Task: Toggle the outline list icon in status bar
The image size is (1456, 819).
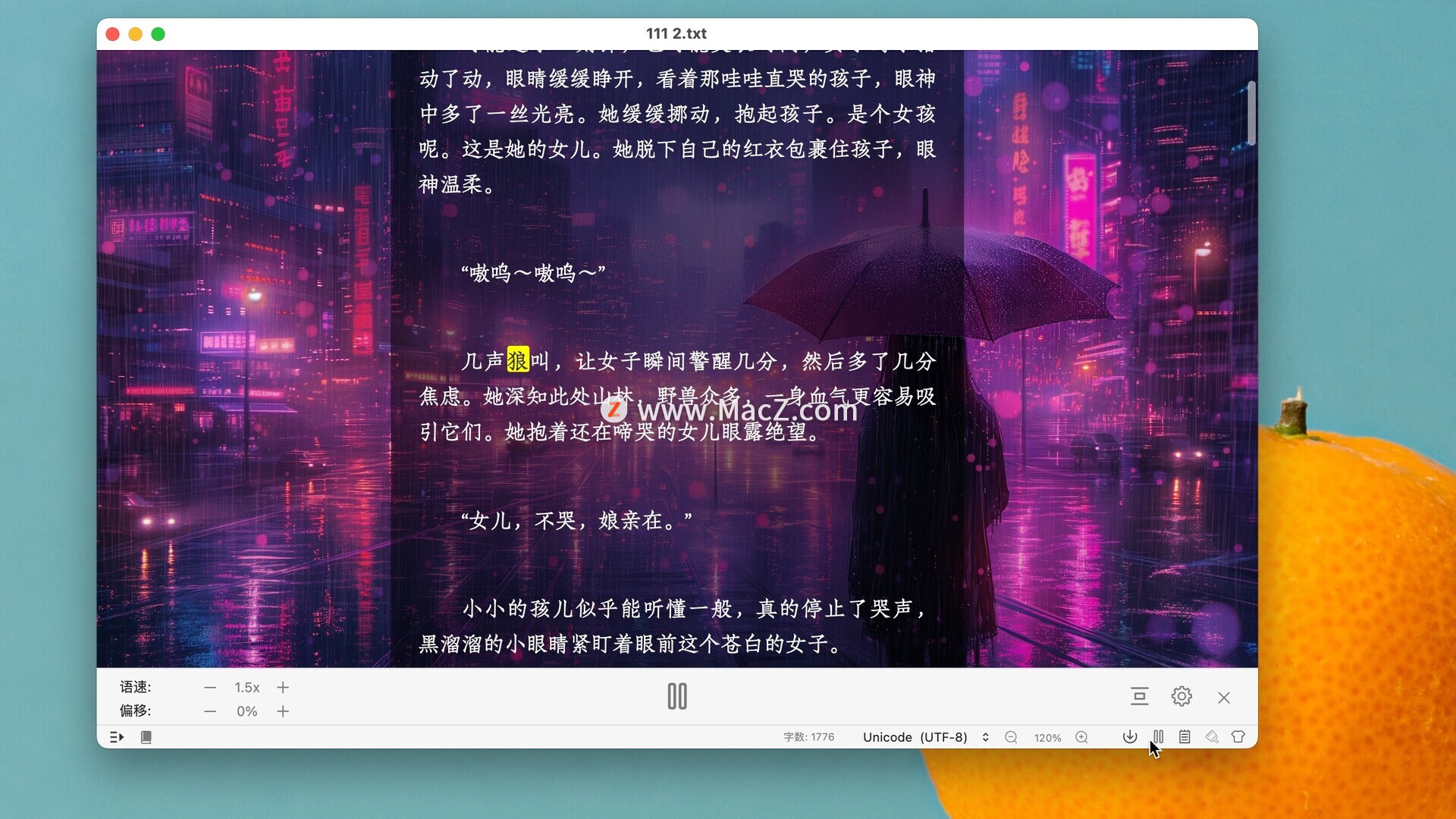Action: click(x=117, y=737)
